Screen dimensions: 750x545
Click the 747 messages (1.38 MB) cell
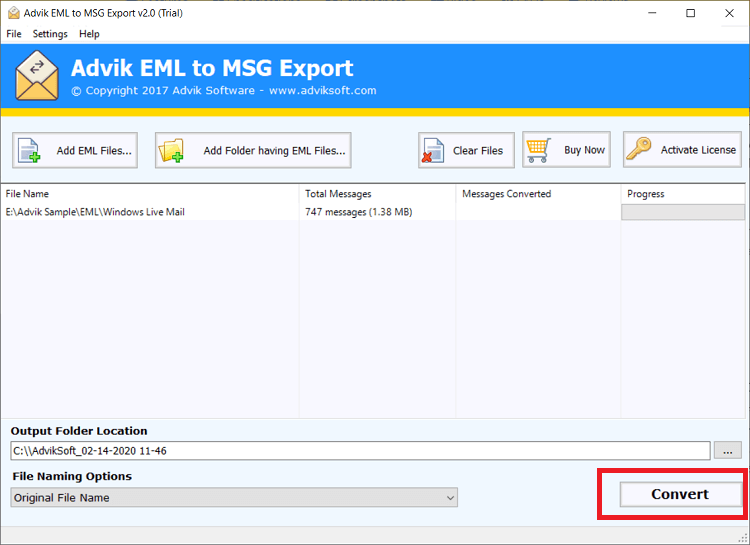point(359,212)
